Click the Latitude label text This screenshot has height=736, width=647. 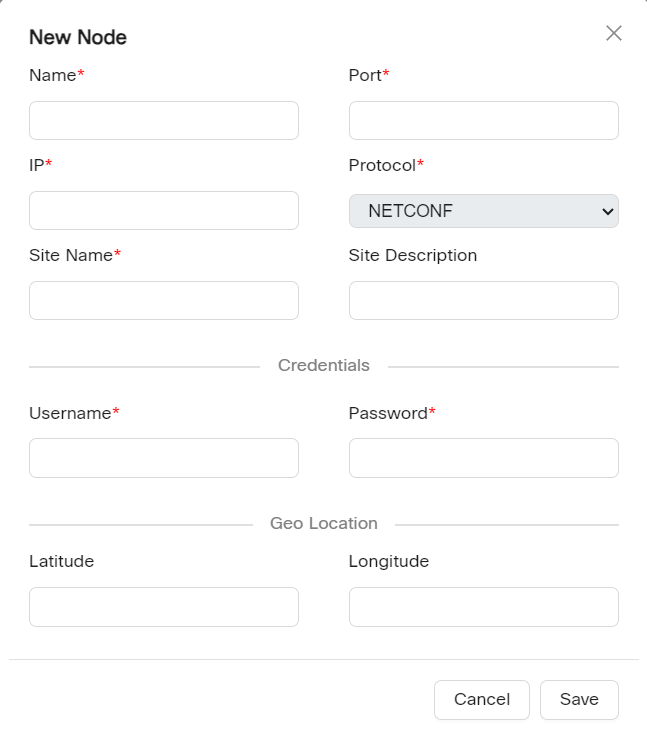click(x=61, y=561)
